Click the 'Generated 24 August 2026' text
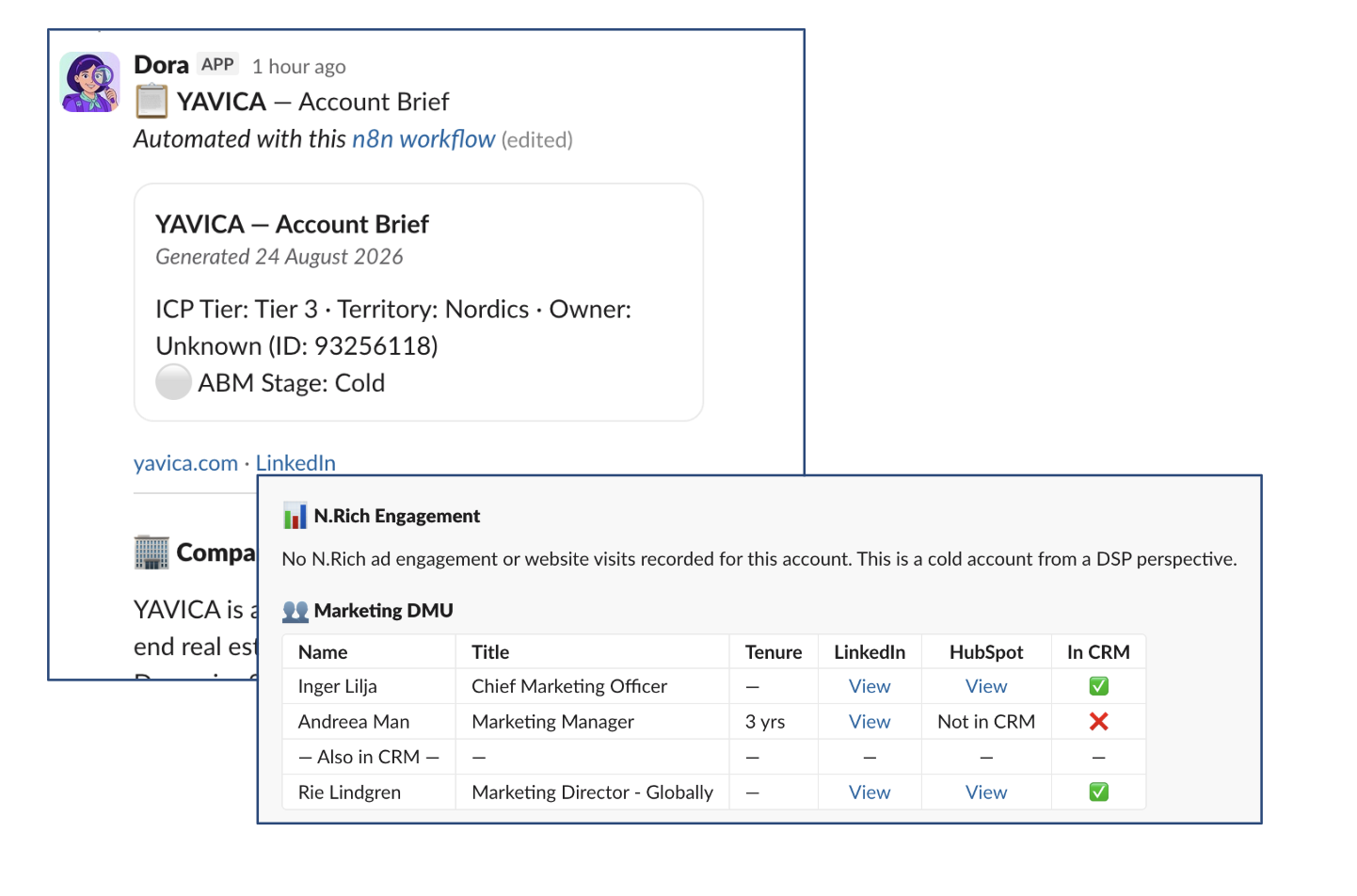 [279, 257]
